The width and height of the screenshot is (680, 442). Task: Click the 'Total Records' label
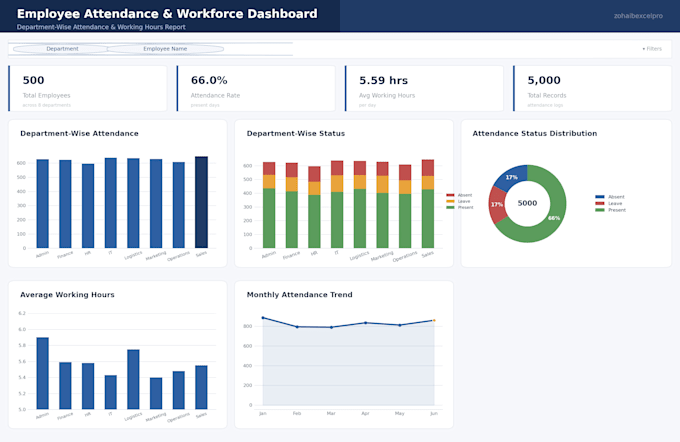547,95
